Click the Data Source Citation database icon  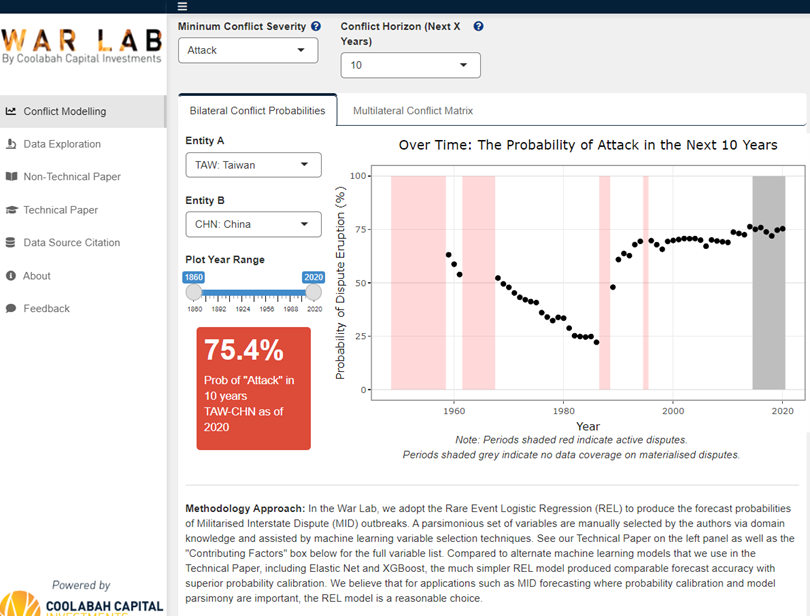(x=11, y=243)
